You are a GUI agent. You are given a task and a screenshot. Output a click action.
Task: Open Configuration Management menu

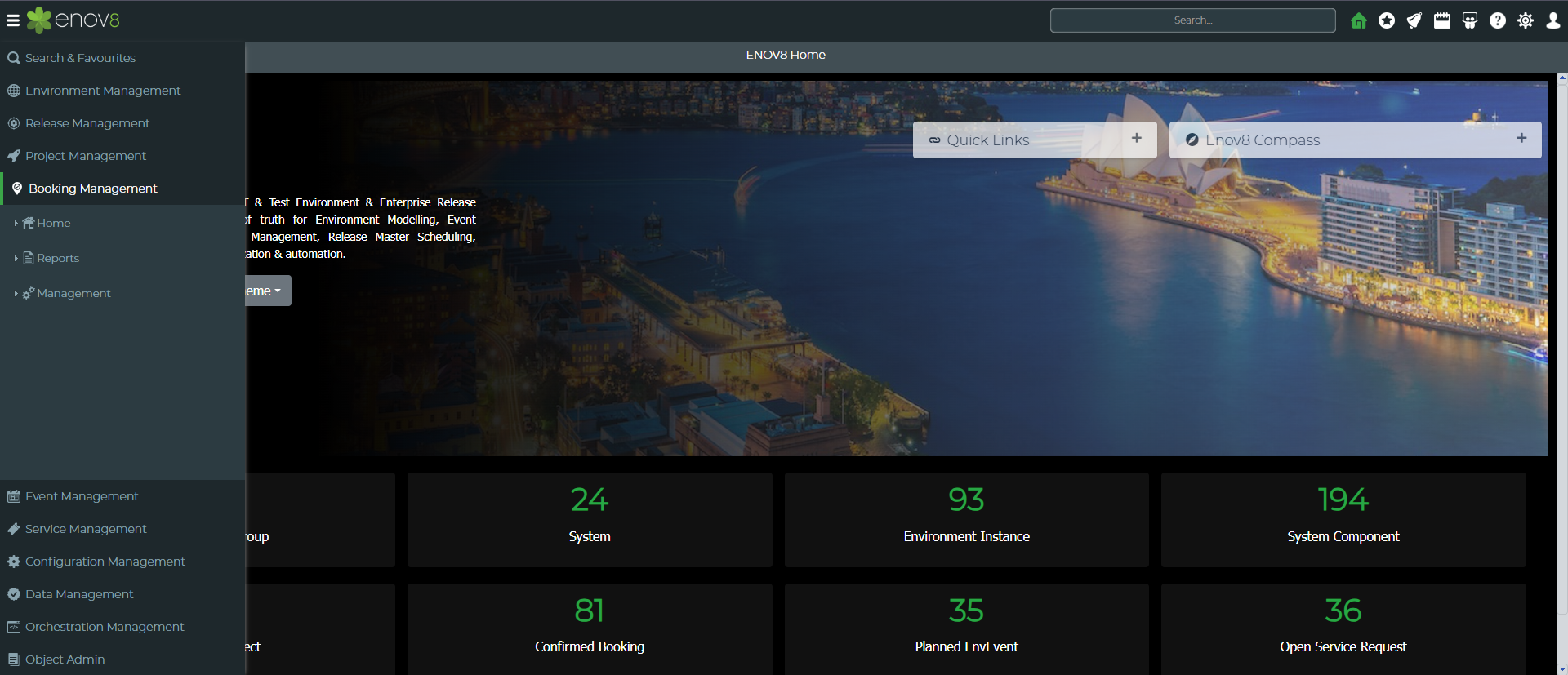[122, 562]
